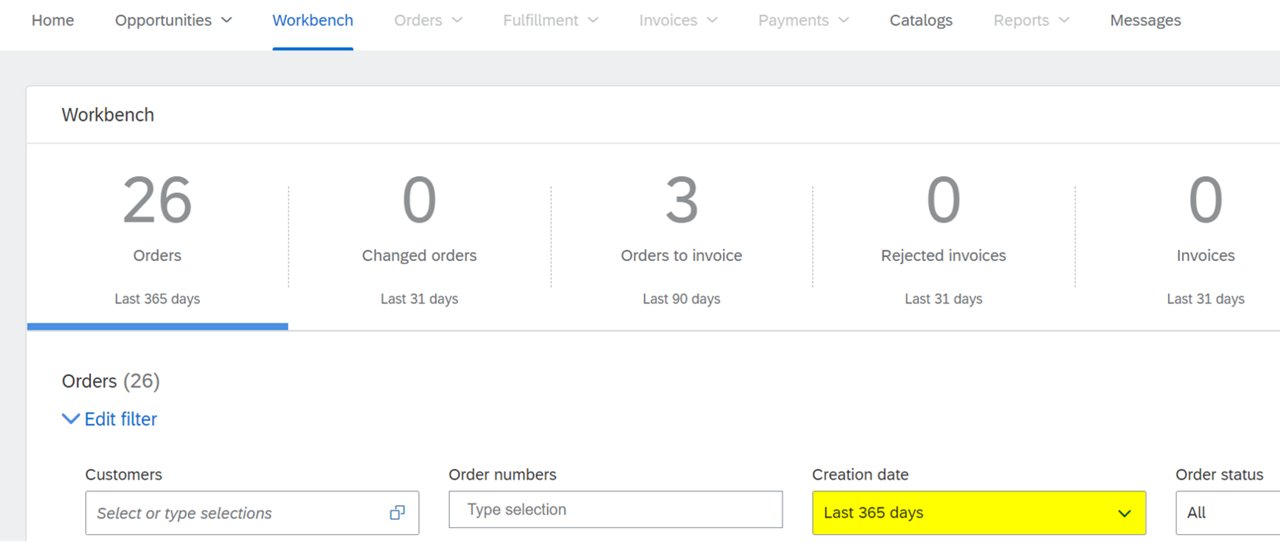The image size is (1280, 543).
Task: Open the Invoices menu chevron
Action: (x=712, y=20)
